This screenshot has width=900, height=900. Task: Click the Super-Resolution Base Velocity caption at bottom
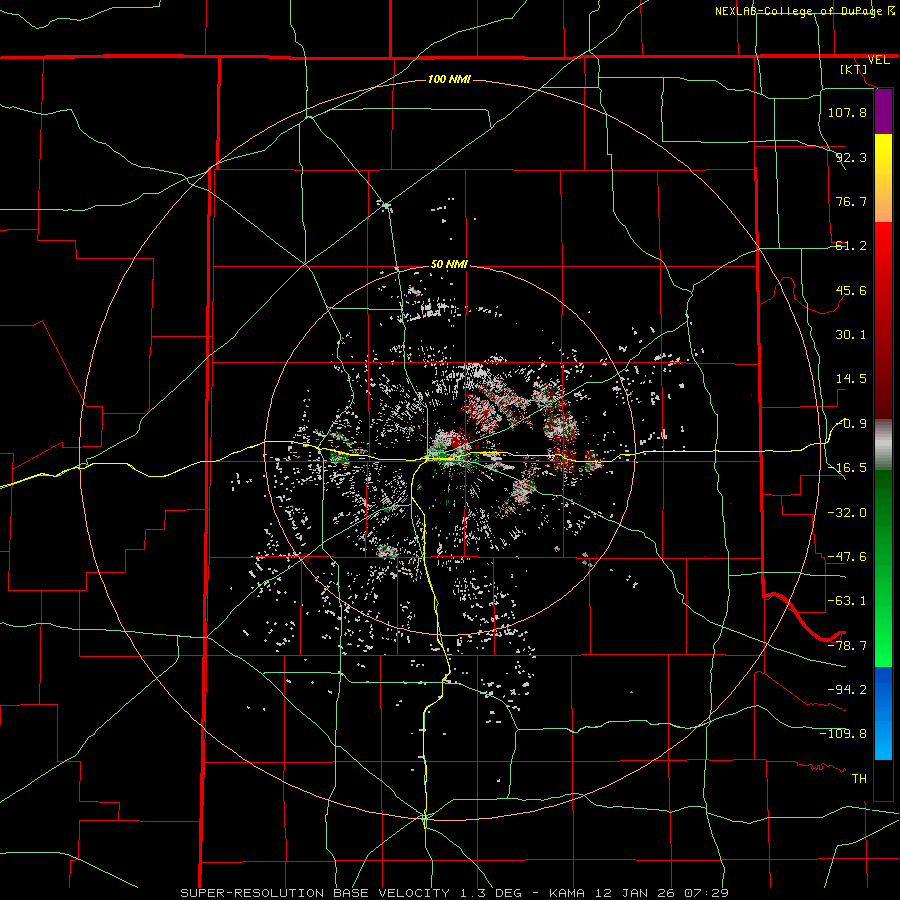click(x=455, y=893)
